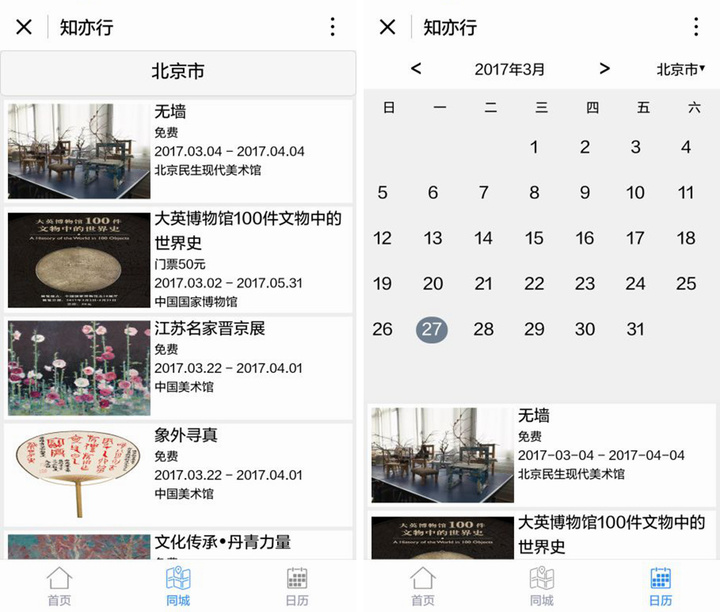
Task: Select March 3 in the calendar
Action: point(636,147)
